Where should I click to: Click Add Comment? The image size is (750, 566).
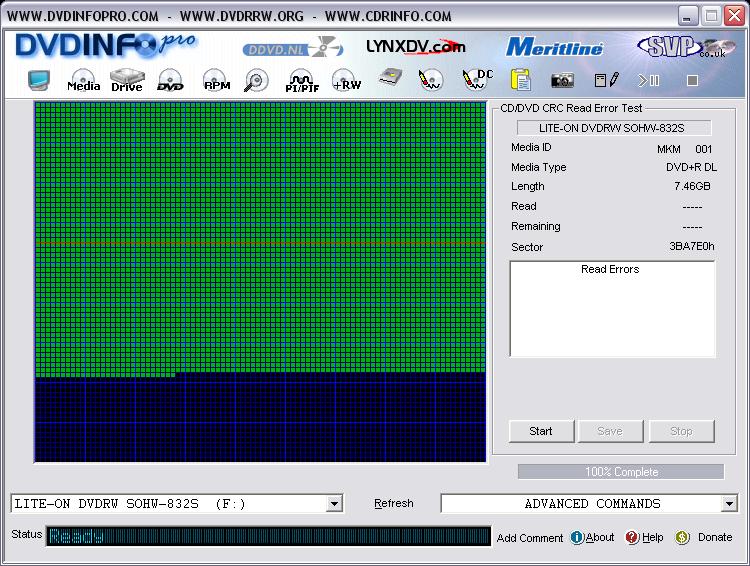click(x=530, y=538)
